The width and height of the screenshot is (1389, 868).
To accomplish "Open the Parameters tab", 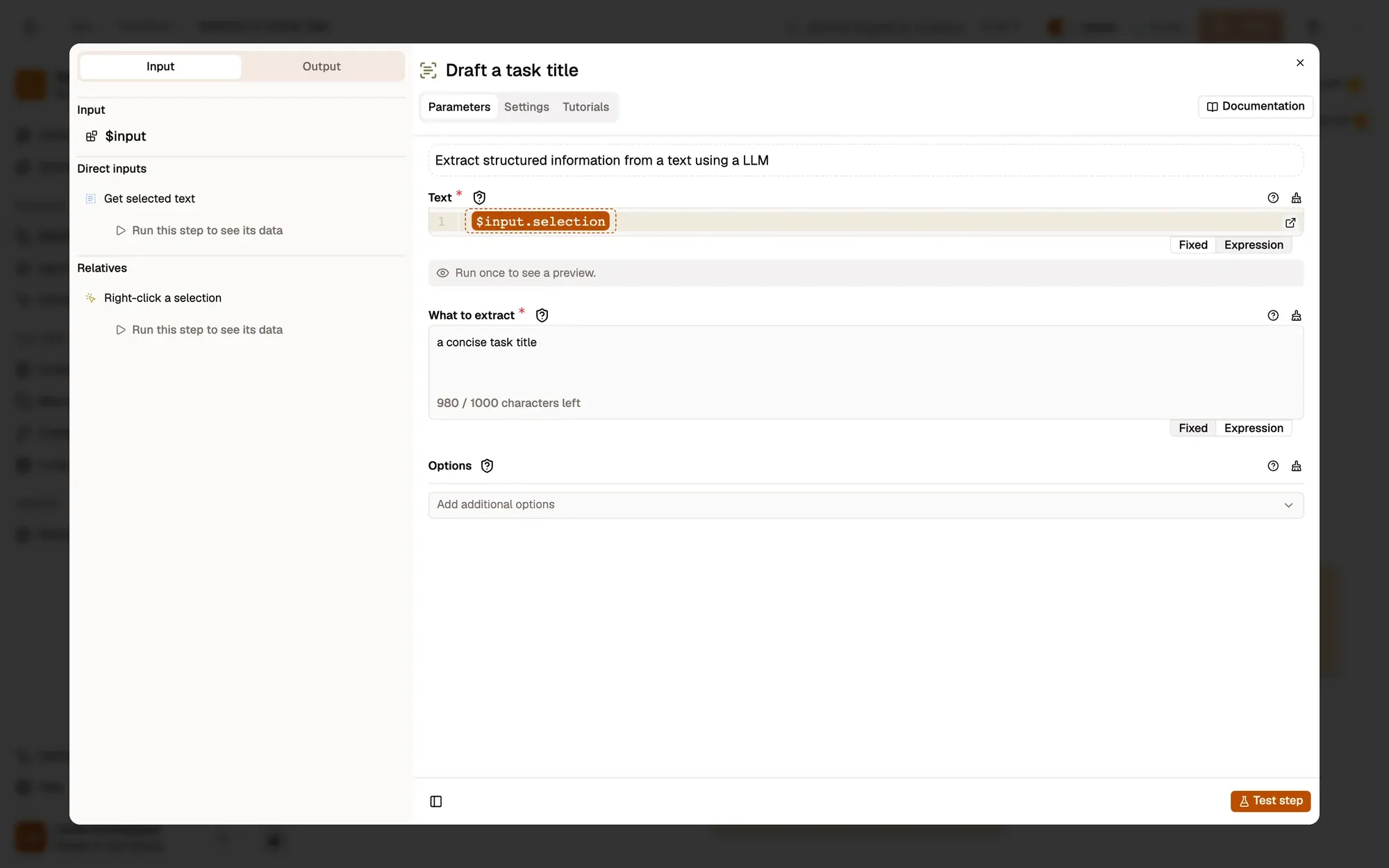I will (x=459, y=107).
